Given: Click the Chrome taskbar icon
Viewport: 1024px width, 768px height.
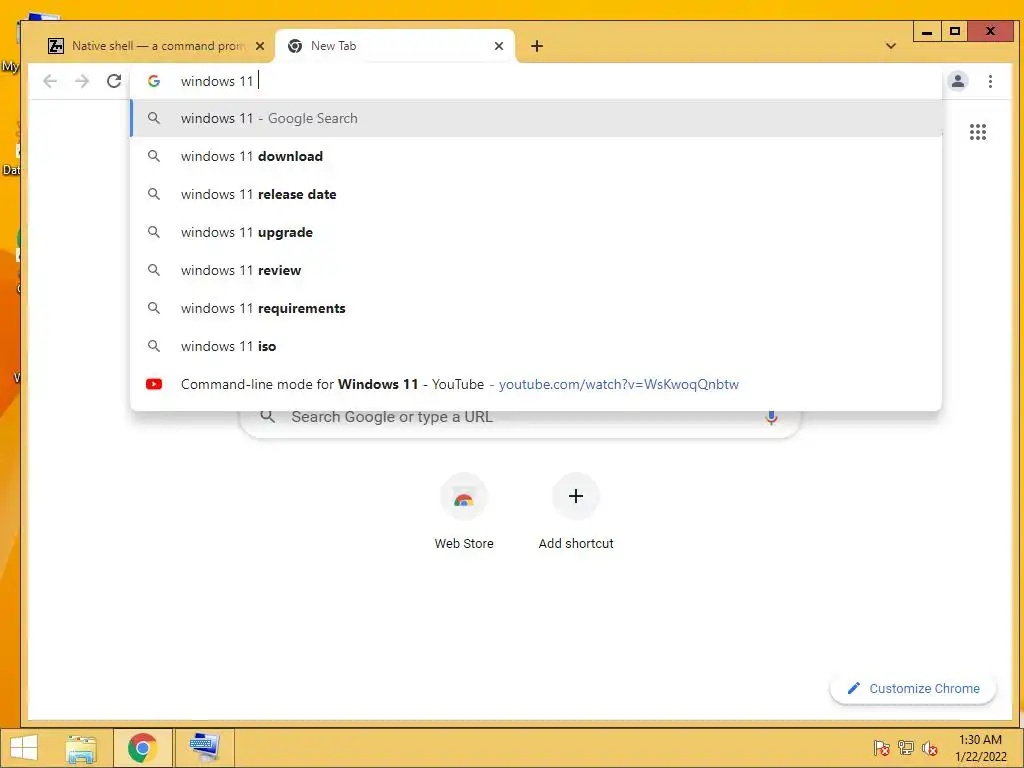Looking at the screenshot, I should point(142,748).
